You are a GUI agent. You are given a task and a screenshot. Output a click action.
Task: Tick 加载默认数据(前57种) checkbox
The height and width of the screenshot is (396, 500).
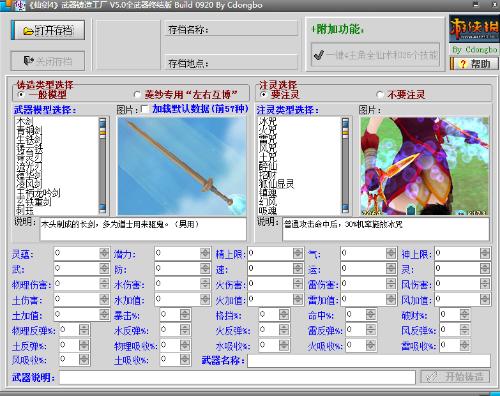(145, 109)
